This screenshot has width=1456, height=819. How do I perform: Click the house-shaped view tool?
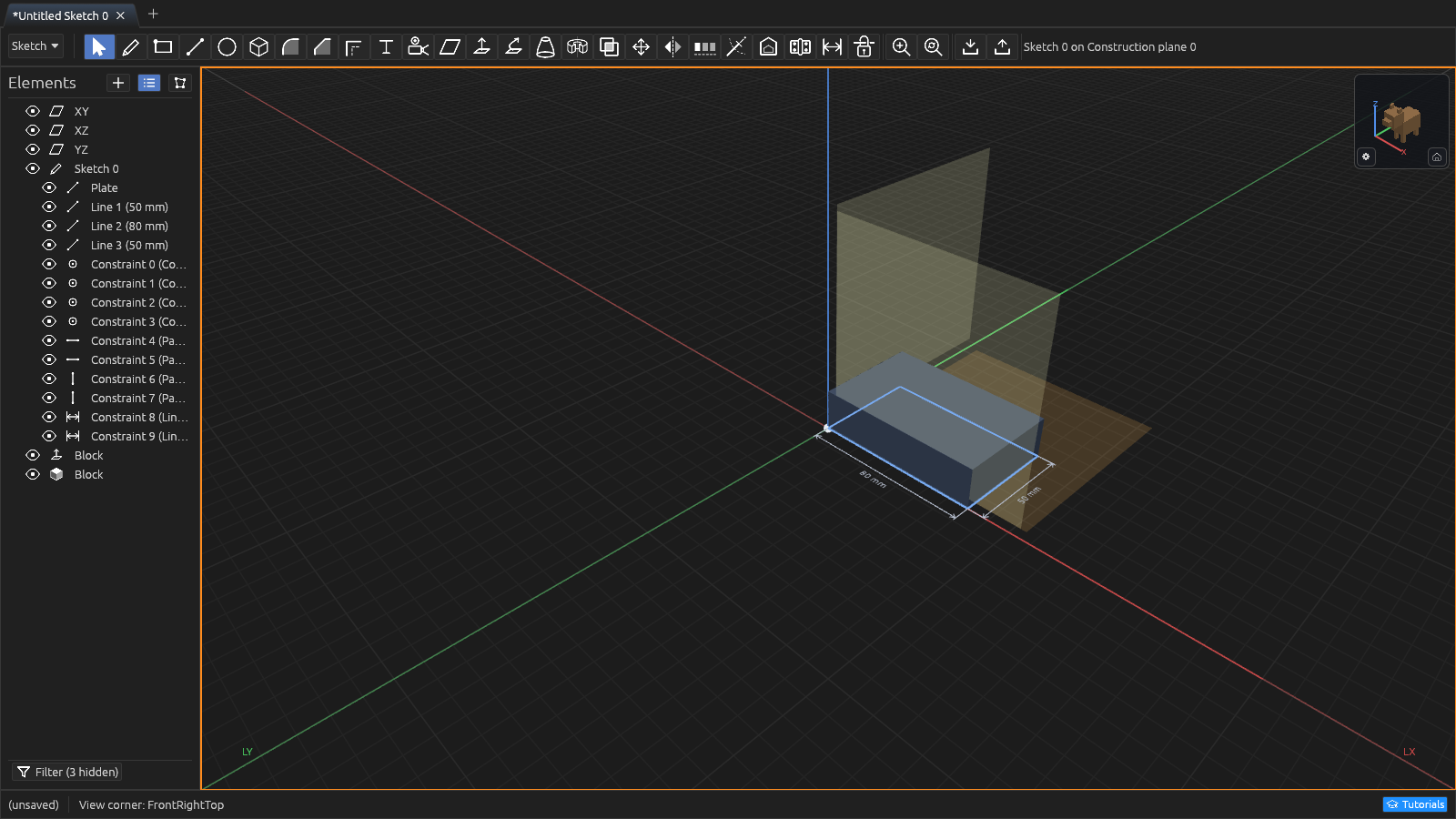[768, 46]
